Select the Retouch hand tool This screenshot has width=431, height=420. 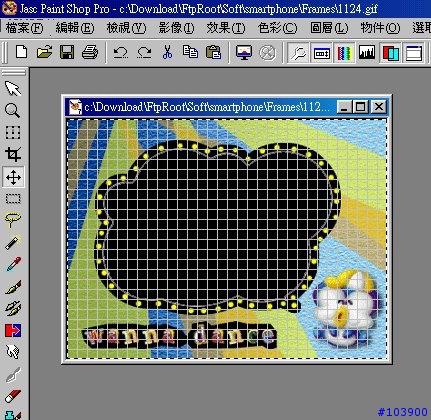point(13,352)
